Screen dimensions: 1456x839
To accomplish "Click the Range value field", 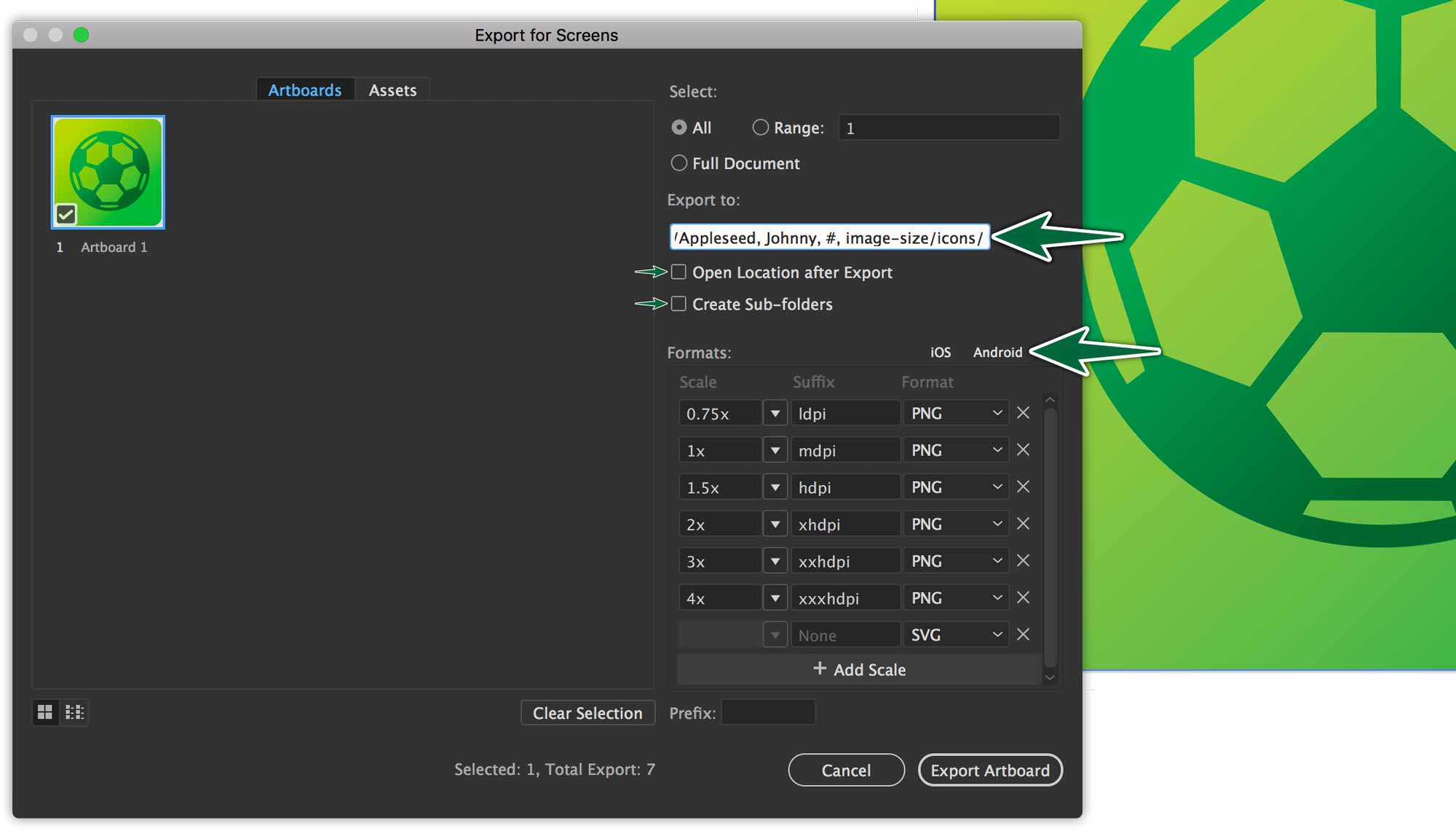I will 949,127.
